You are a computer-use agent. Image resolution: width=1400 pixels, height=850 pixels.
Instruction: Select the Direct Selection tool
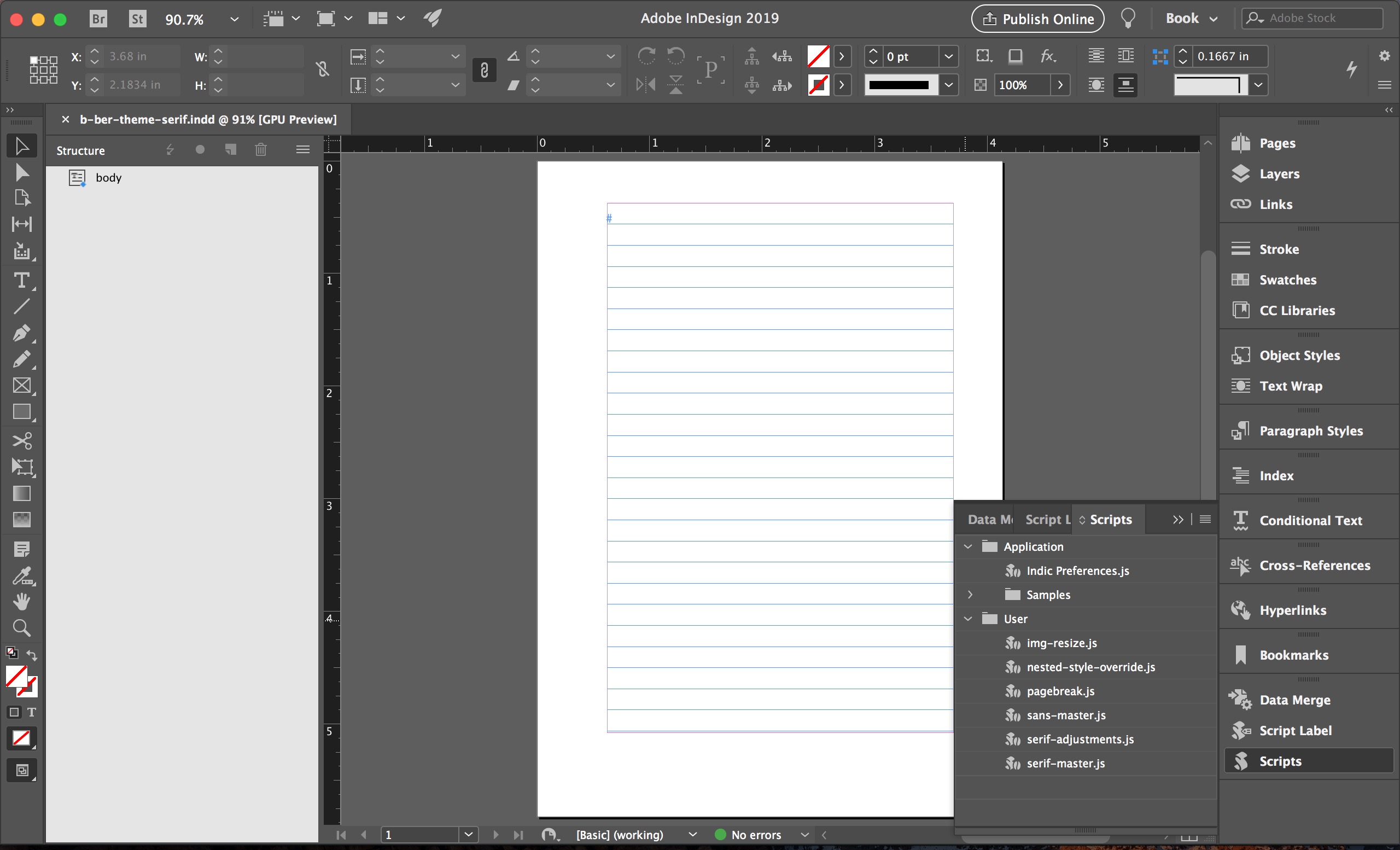(21, 172)
